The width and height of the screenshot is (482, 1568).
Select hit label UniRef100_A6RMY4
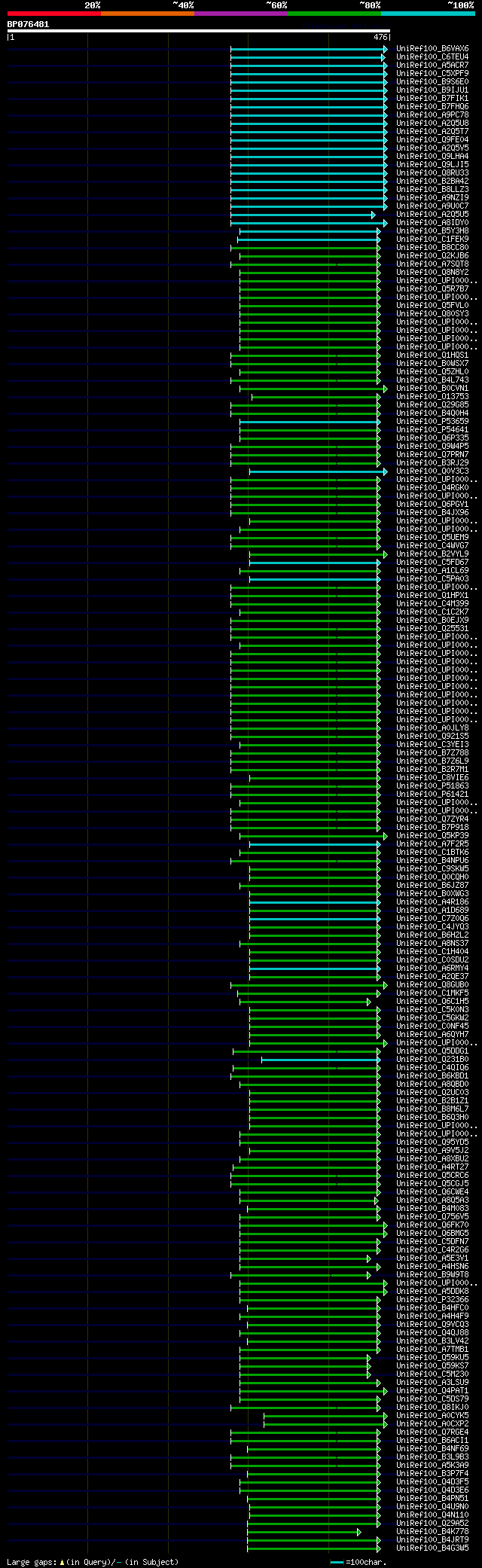click(x=432, y=969)
